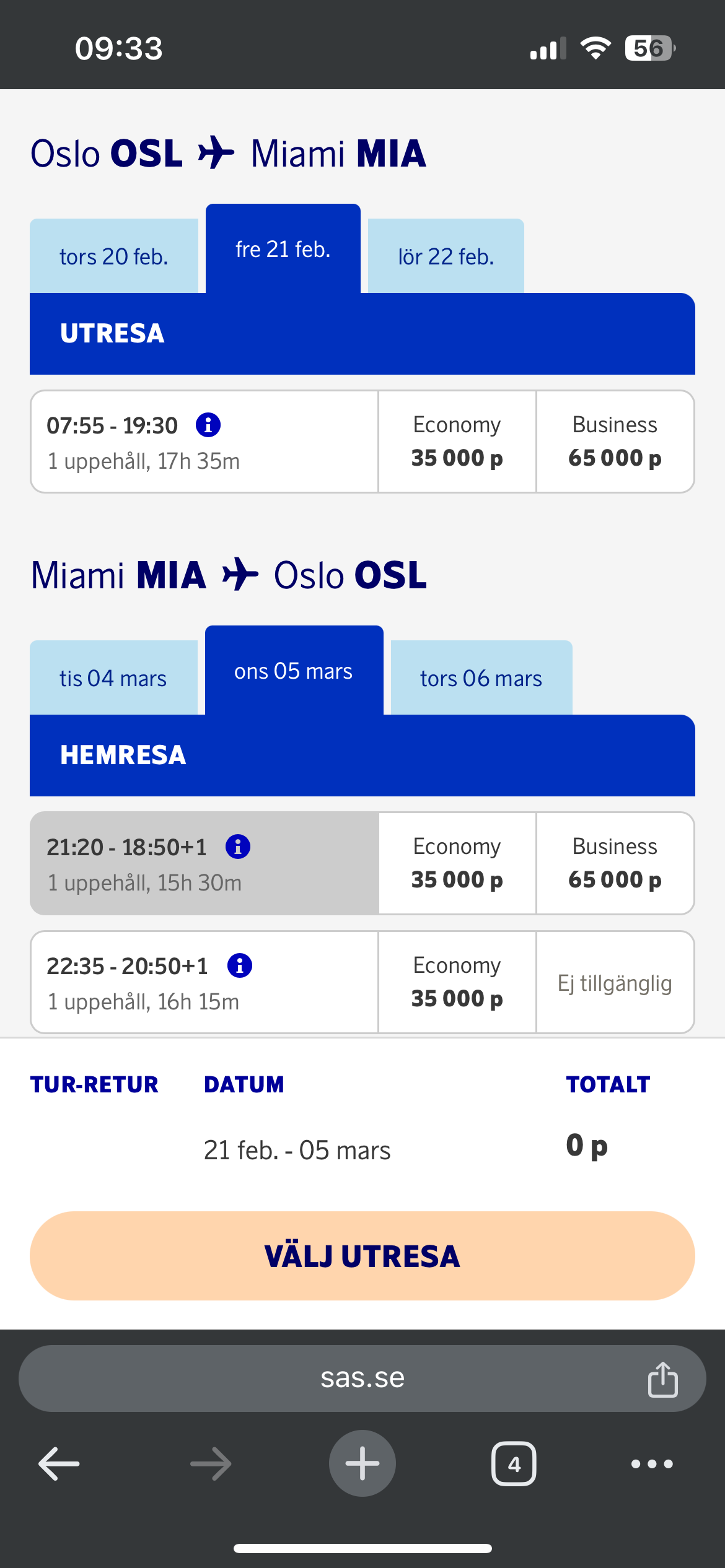The image size is (725, 1568).
Task: Choose Business 65 000 p outbound fare
Action: click(x=615, y=442)
